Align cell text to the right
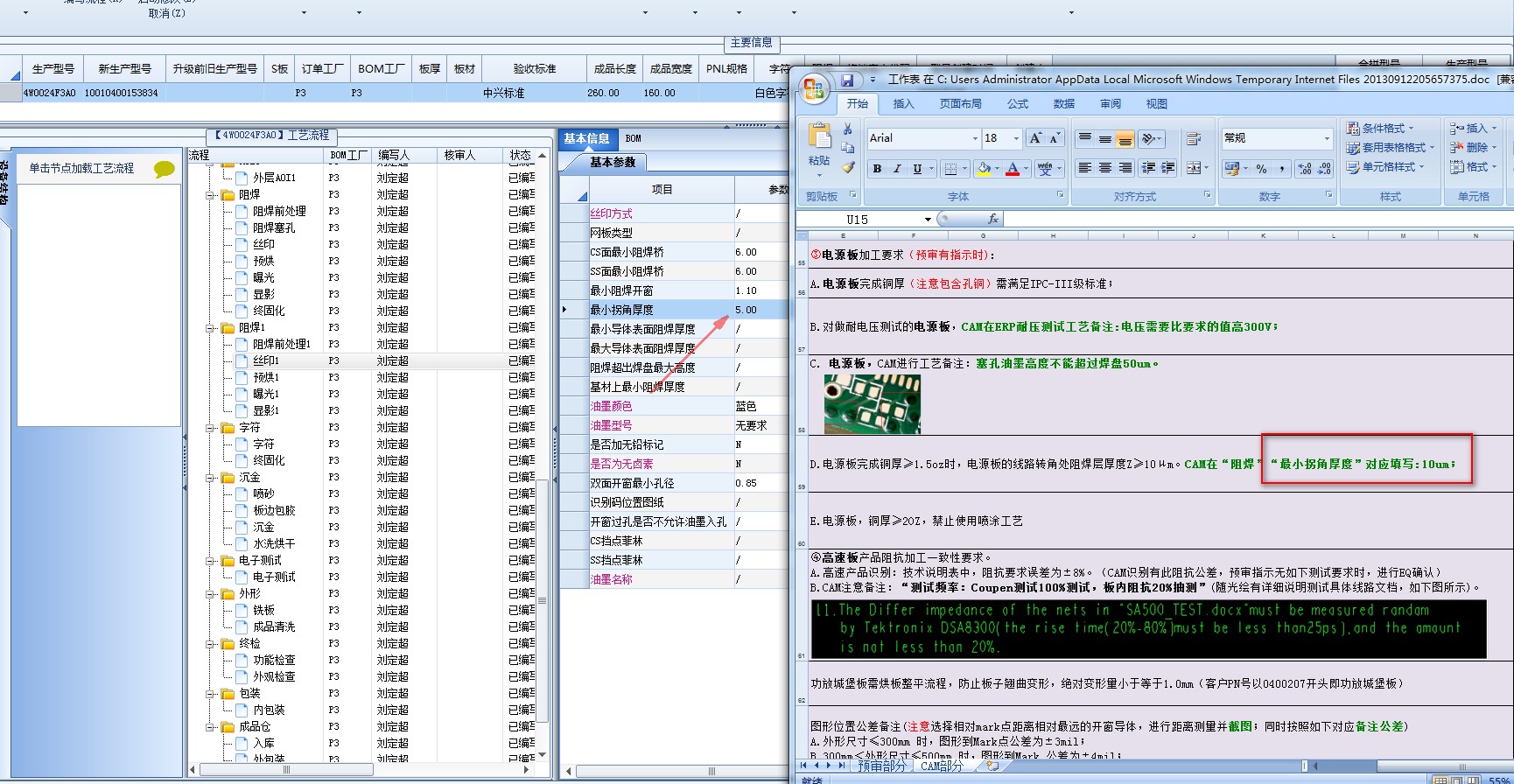The image size is (1514, 784). pyautogui.click(x=1125, y=168)
